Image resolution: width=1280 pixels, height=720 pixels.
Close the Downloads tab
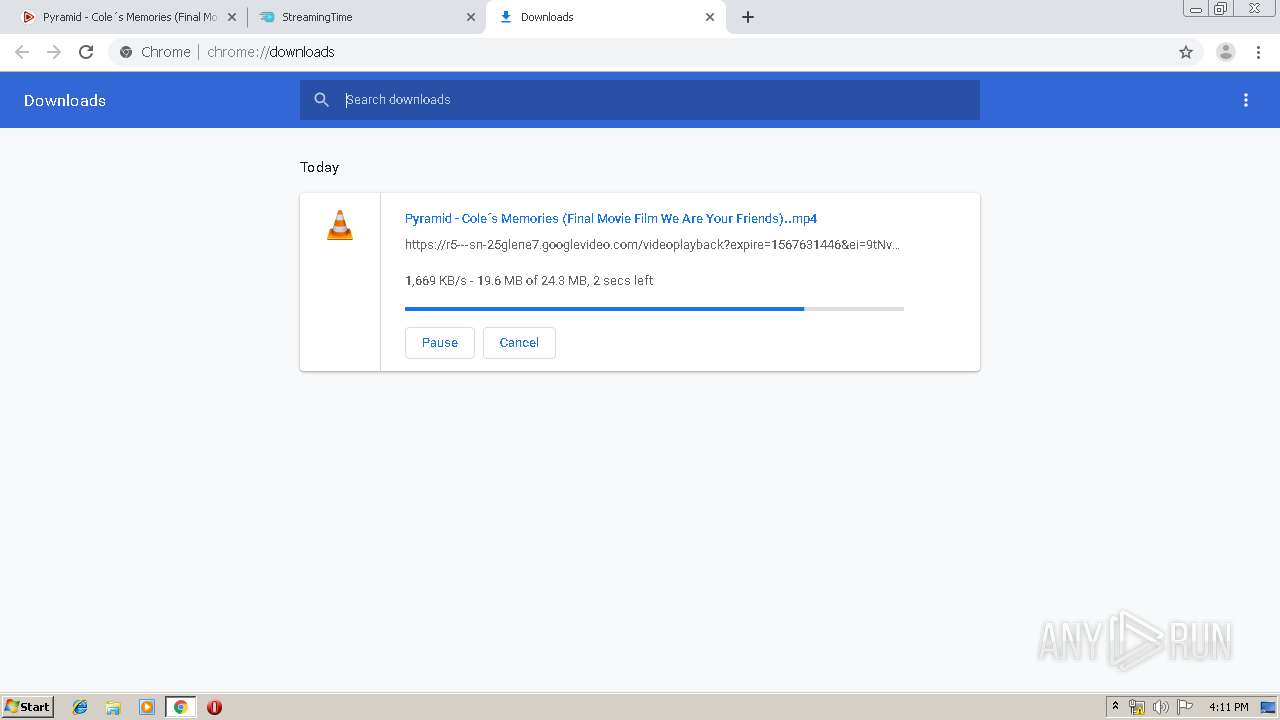(710, 17)
